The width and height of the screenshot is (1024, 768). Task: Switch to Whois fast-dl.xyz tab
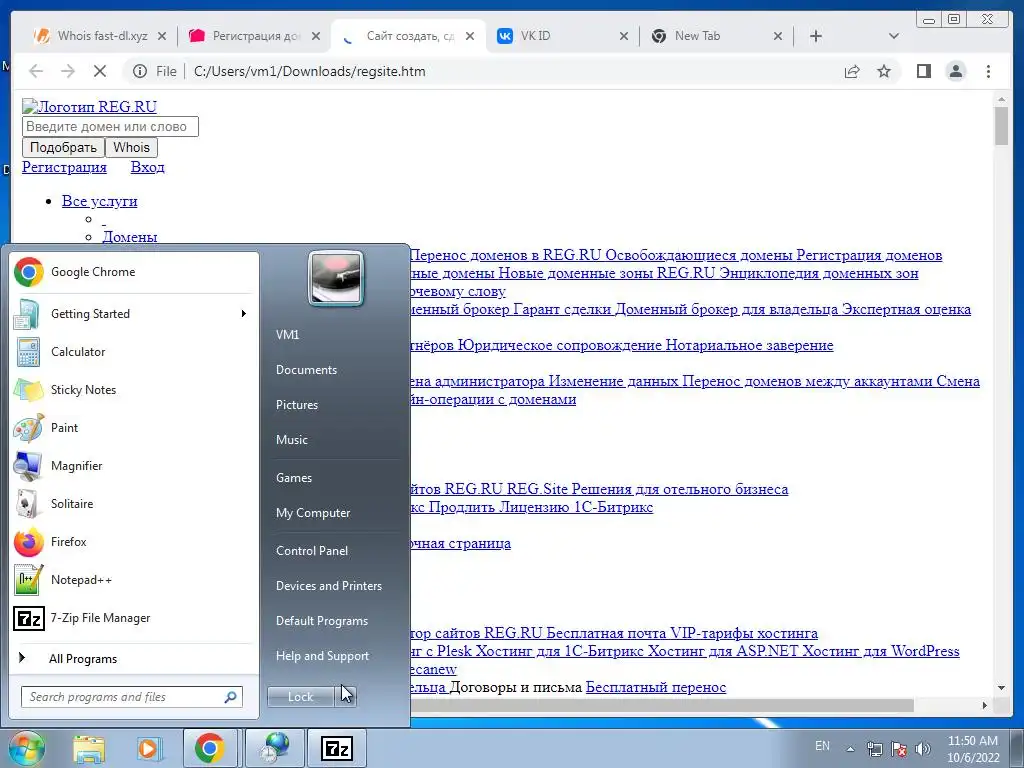(x=102, y=36)
